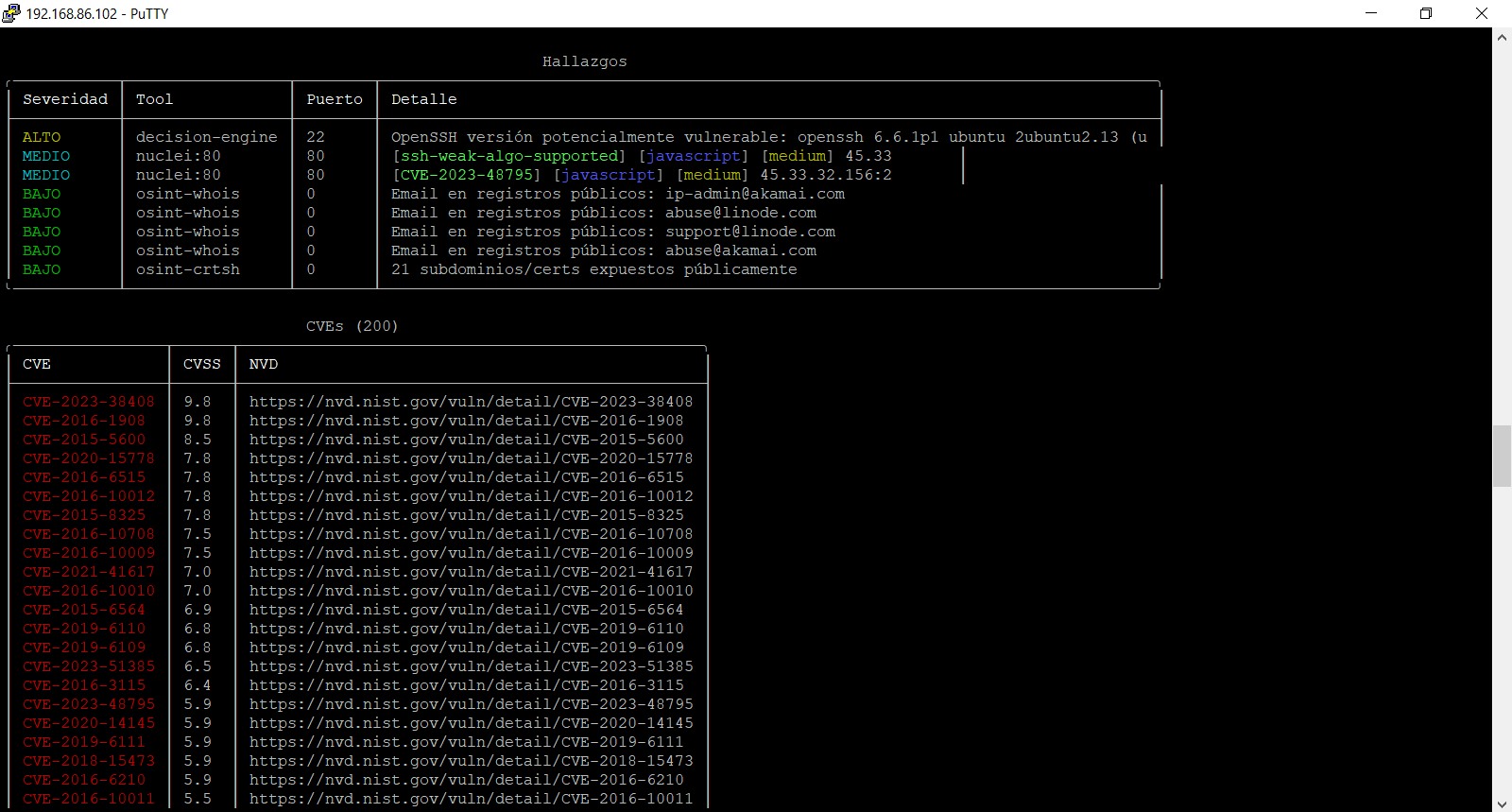Click CVSS score '7.0' in CVE-2021-41617 row
This screenshot has height=812, width=1512.
click(198, 572)
